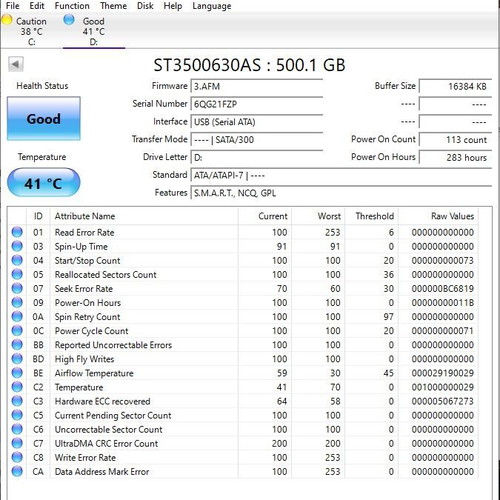
Task: Open the Edit menu
Action: (x=37, y=6)
